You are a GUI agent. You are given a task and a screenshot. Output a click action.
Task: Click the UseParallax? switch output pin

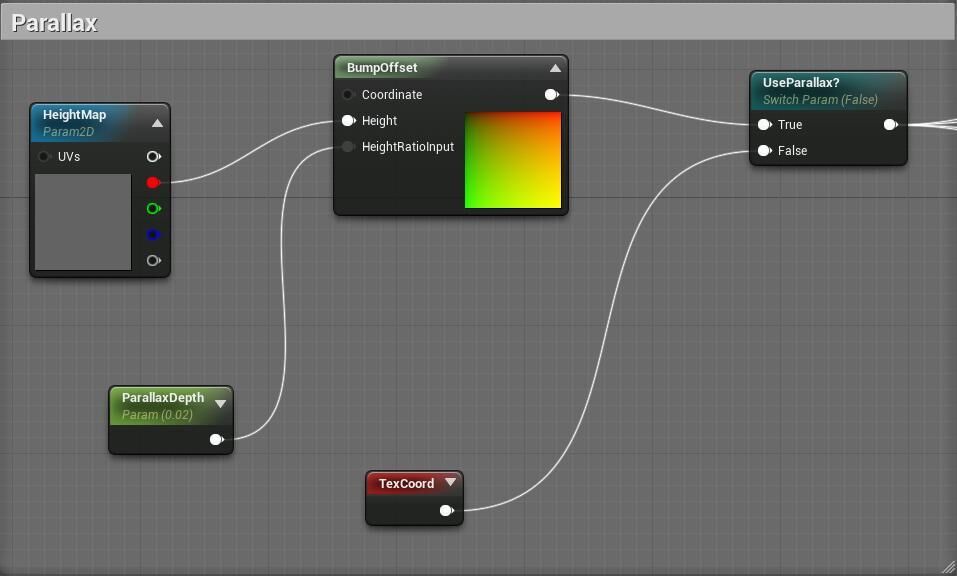[x=889, y=125]
